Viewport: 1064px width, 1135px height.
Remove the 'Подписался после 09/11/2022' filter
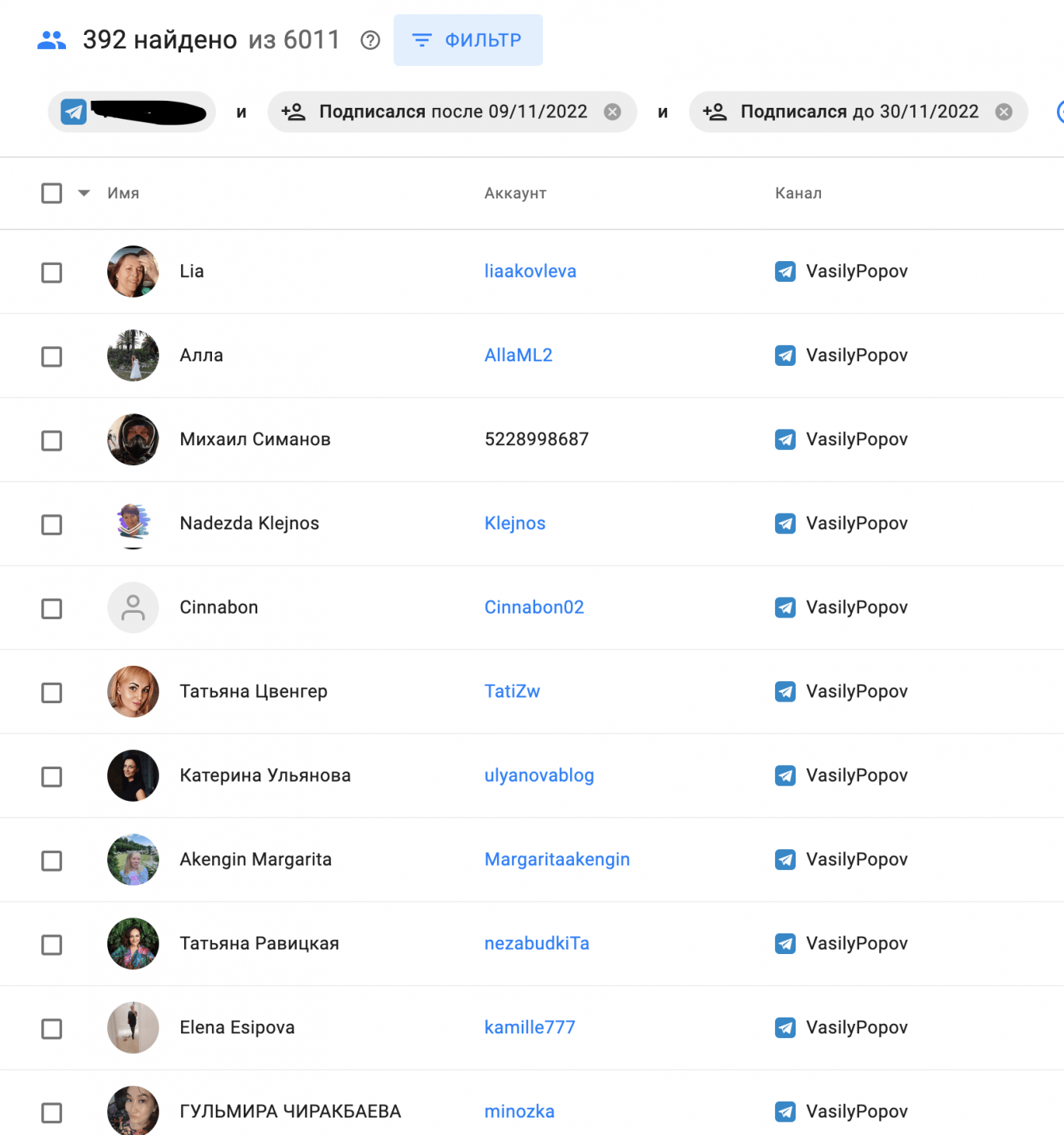pos(612,112)
